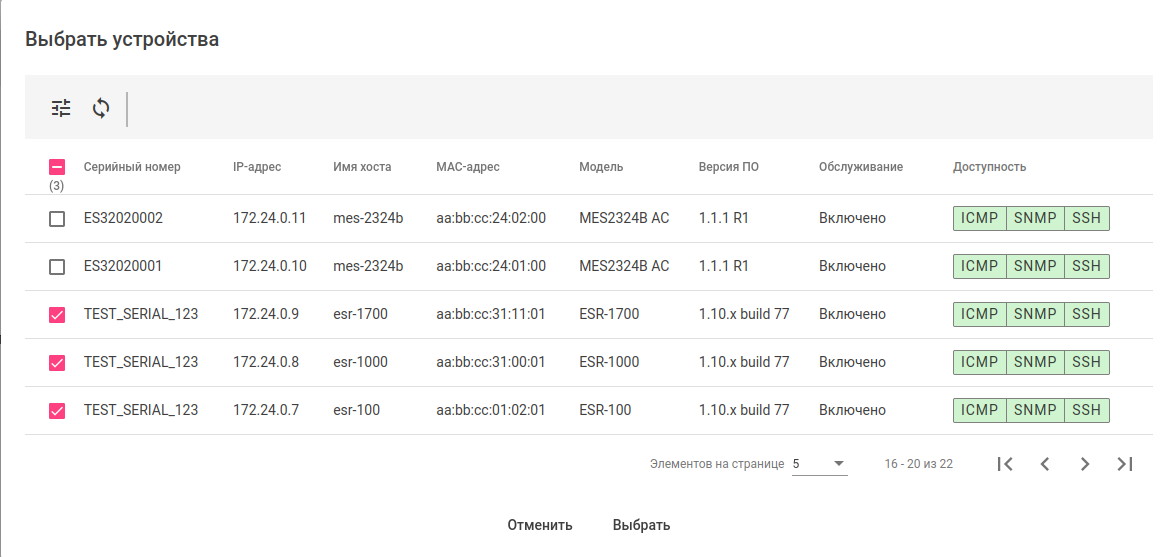Go to the previous page arrow
The width and height of the screenshot is (1173, 557).
[x=1045, y=464]
